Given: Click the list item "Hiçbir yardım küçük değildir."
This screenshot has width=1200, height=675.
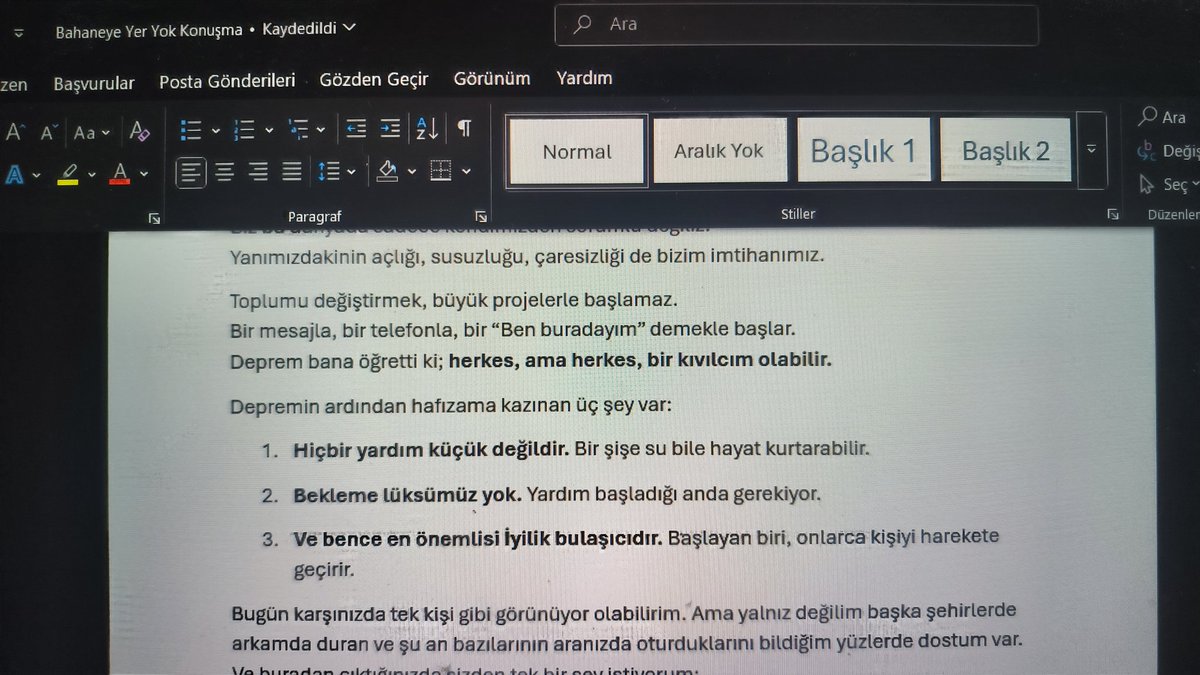Looking at the screenshot, I should [x=431, y=449].
